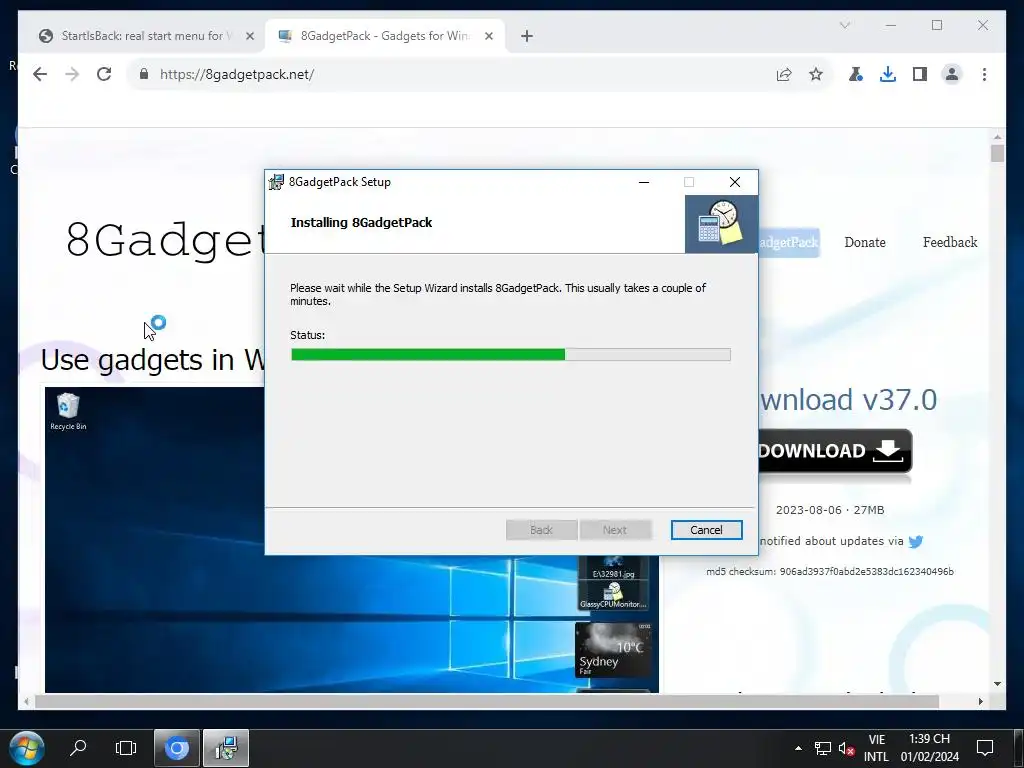This screenshot has height=768, width=1024.
Task: Show hidden tray icons arrow
Action: [x=798, y=748]
